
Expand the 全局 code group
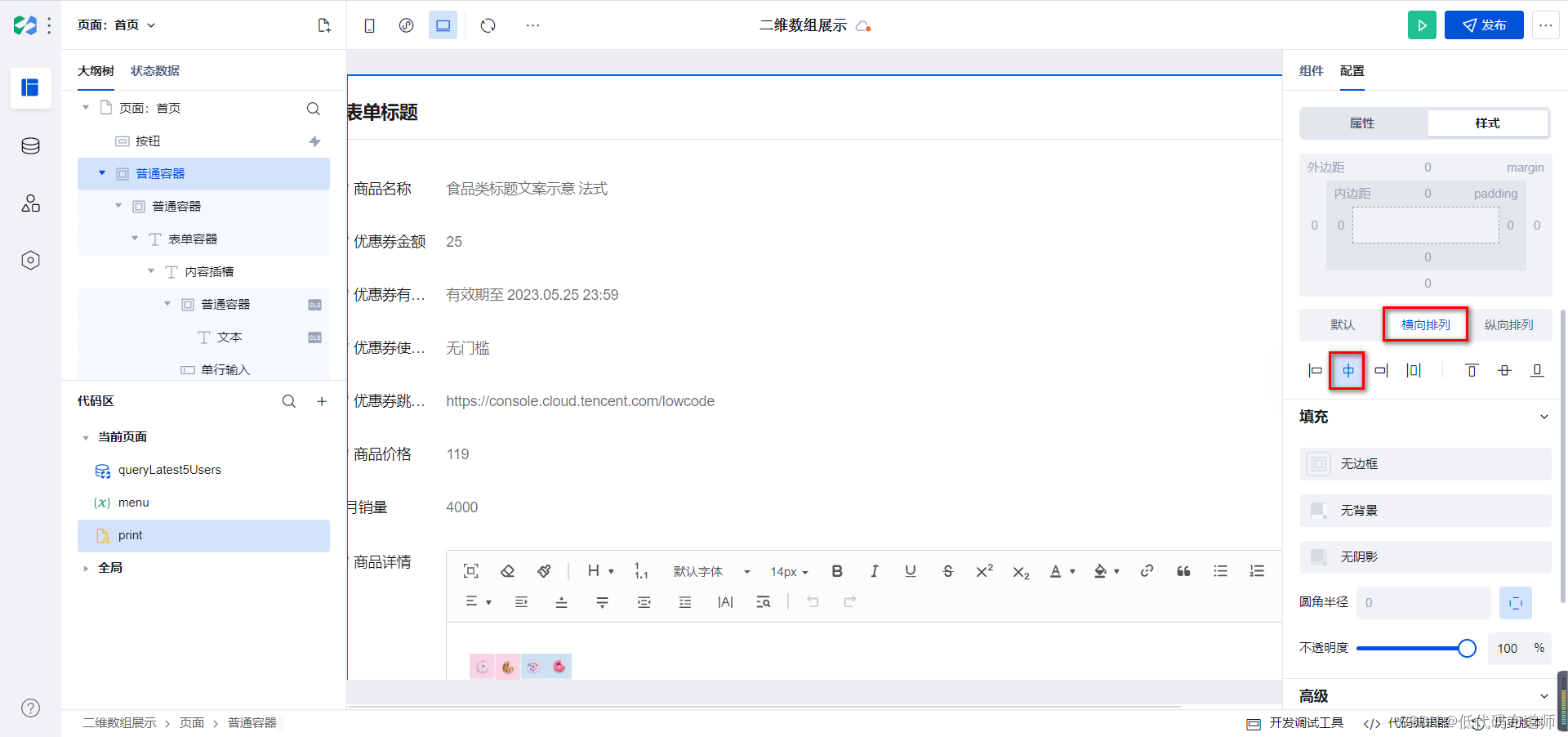[x=86, y=569]
